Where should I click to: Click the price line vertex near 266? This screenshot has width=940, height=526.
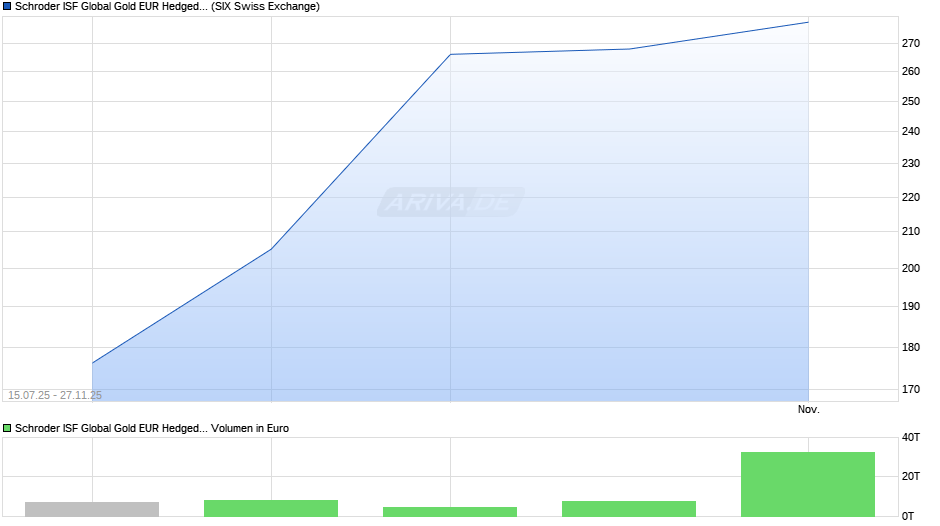(x=450, y=55)
